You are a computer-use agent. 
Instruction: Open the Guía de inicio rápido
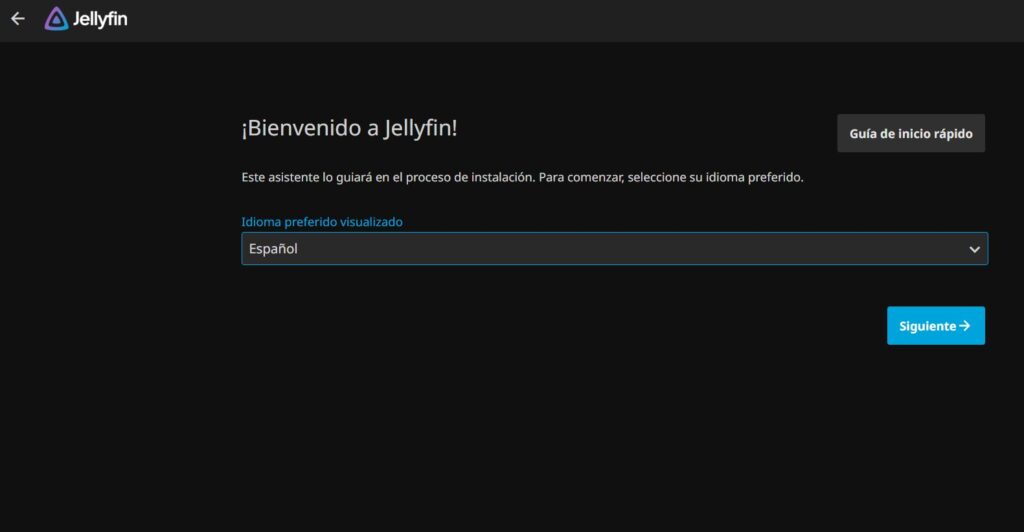pyautogui.click(x=910, y=133)
